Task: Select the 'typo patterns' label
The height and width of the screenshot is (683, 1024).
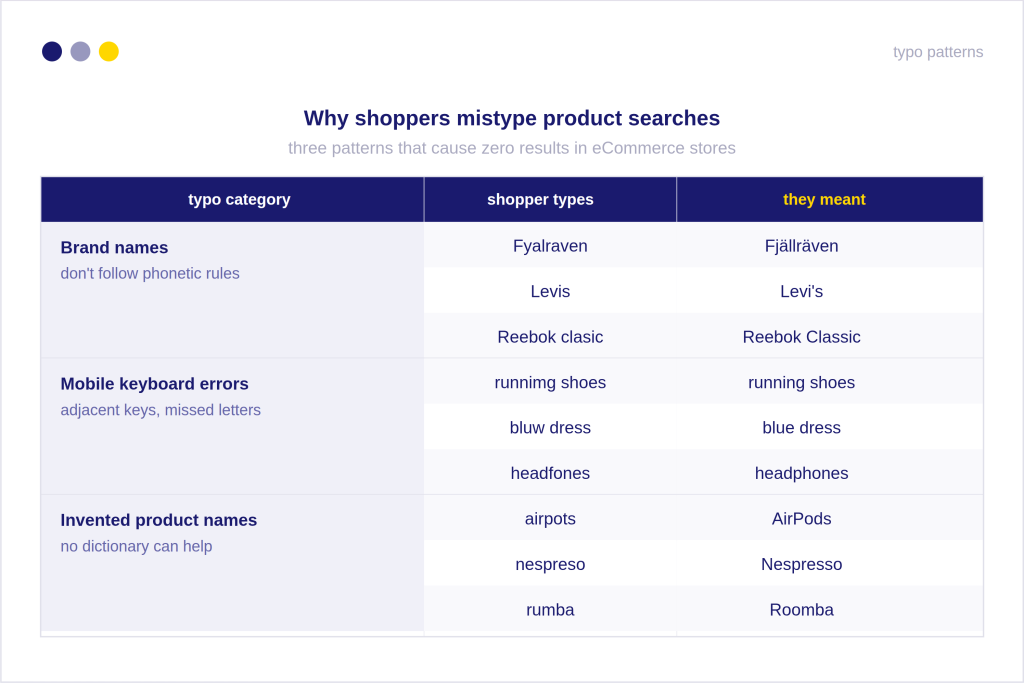Action: coord(938,52)
